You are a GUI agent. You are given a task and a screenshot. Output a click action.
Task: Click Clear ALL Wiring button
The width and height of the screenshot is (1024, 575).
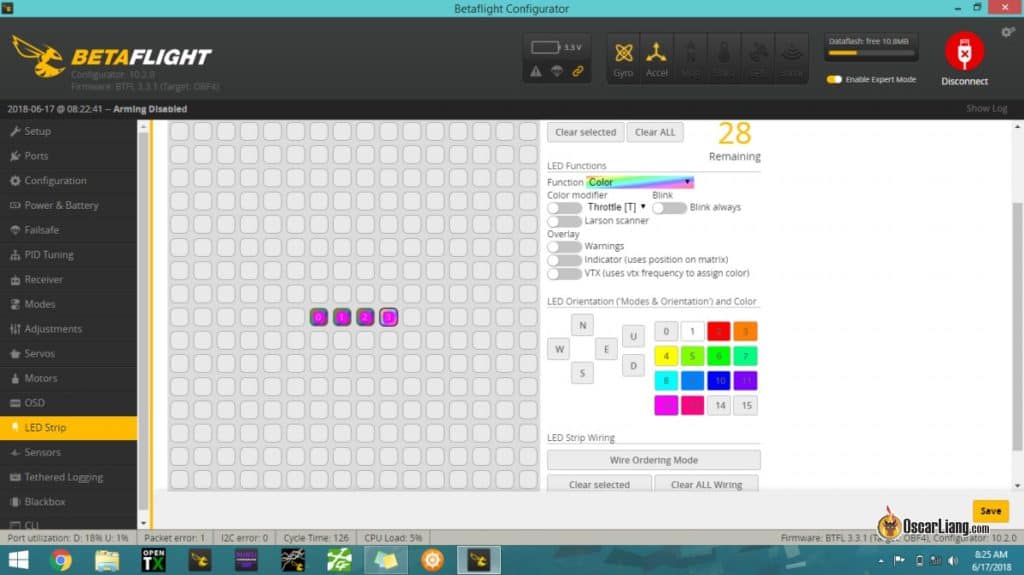point(707,484)
